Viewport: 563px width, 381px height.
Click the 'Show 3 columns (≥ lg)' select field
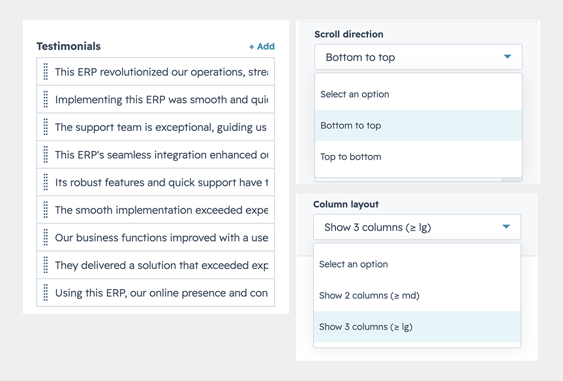(x=417, y=227)
